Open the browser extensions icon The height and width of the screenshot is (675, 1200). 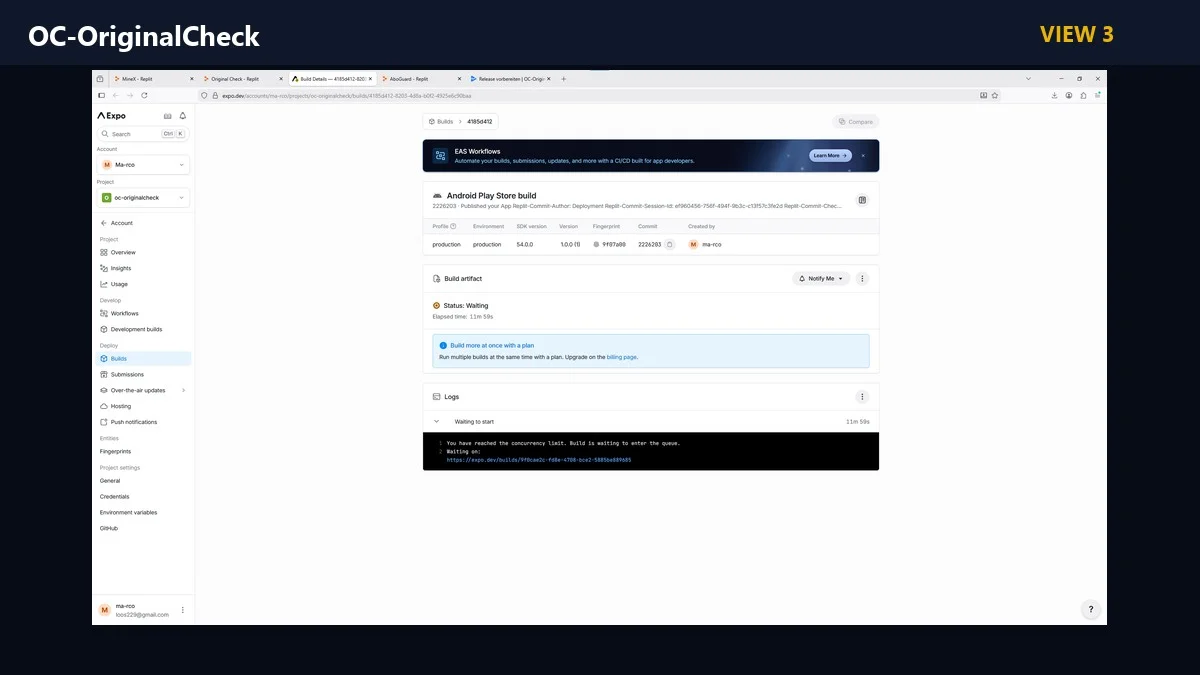(x=1084, y=95)
